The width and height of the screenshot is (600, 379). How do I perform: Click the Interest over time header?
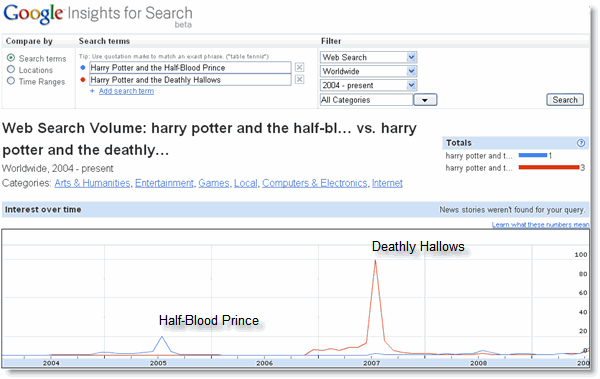[x=43, y=209]
